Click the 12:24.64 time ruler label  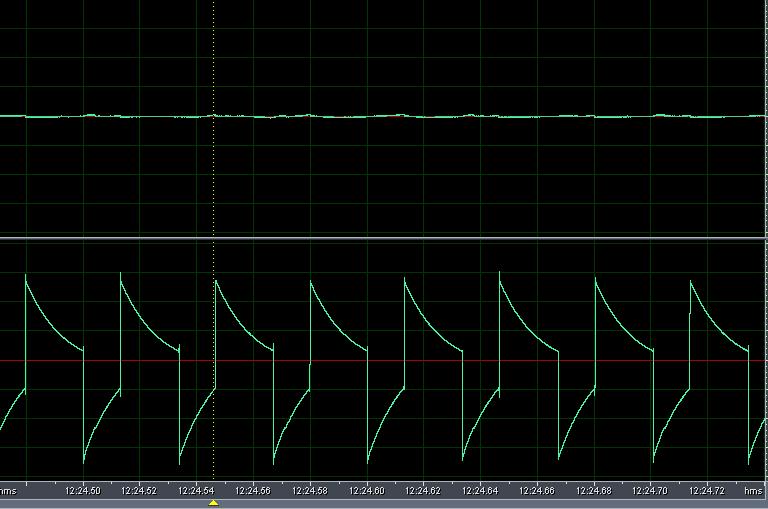[480, 490]
